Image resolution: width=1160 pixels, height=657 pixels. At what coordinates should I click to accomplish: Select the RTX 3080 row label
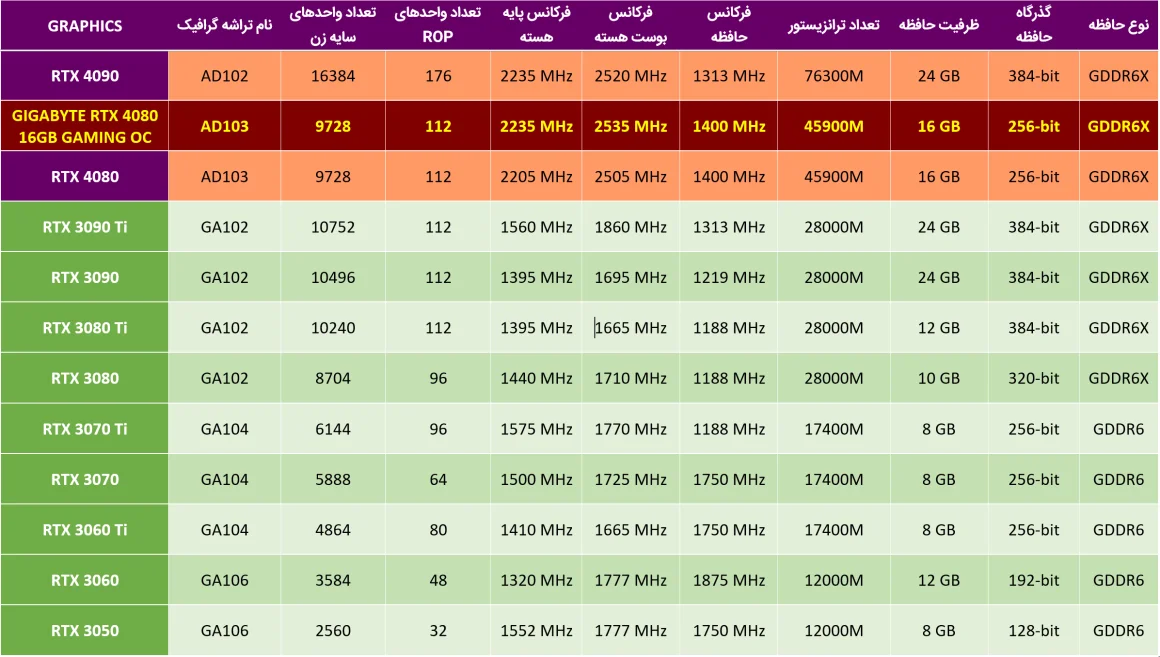84,378
